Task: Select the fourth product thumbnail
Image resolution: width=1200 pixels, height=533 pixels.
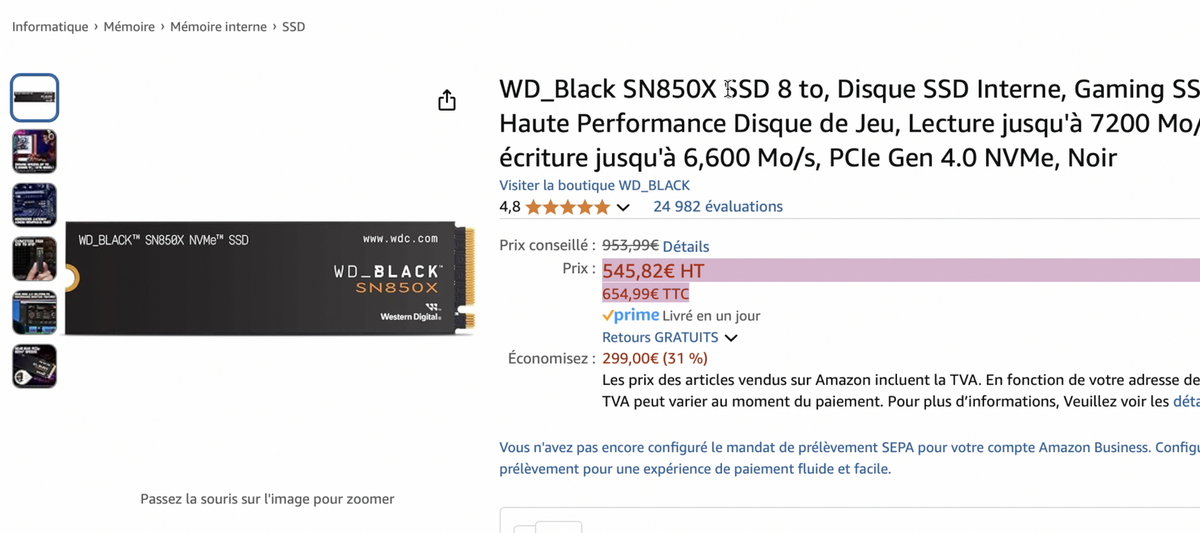Action: (x=34, y=259)
